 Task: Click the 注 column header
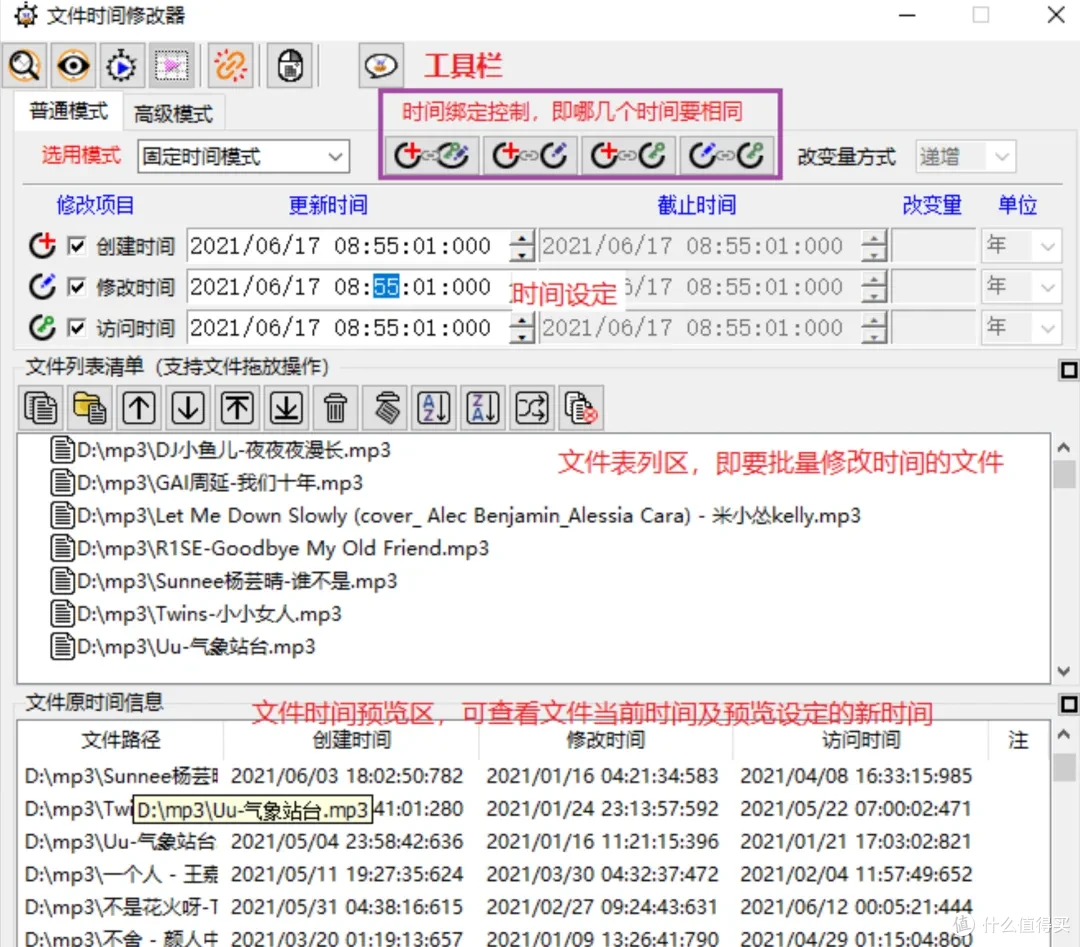tap(1018, 740)
